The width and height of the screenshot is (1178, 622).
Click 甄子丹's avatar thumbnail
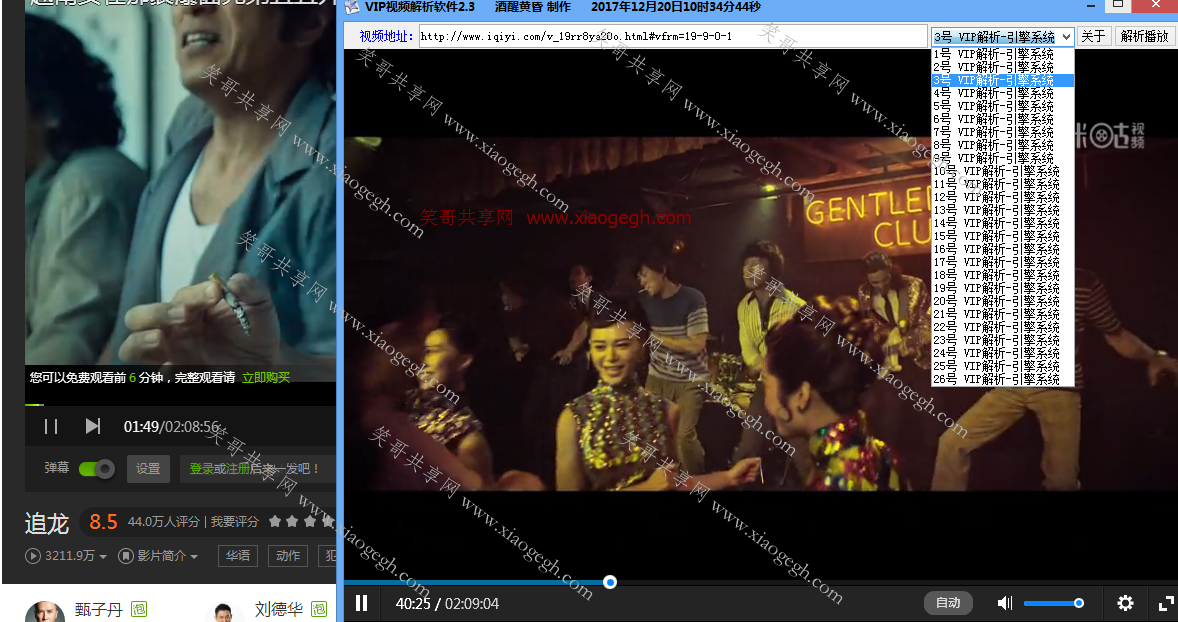coord(45,611)
